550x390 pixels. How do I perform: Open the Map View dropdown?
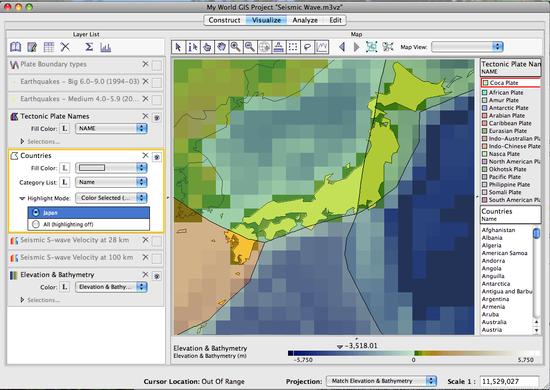(x=467, y=47)
